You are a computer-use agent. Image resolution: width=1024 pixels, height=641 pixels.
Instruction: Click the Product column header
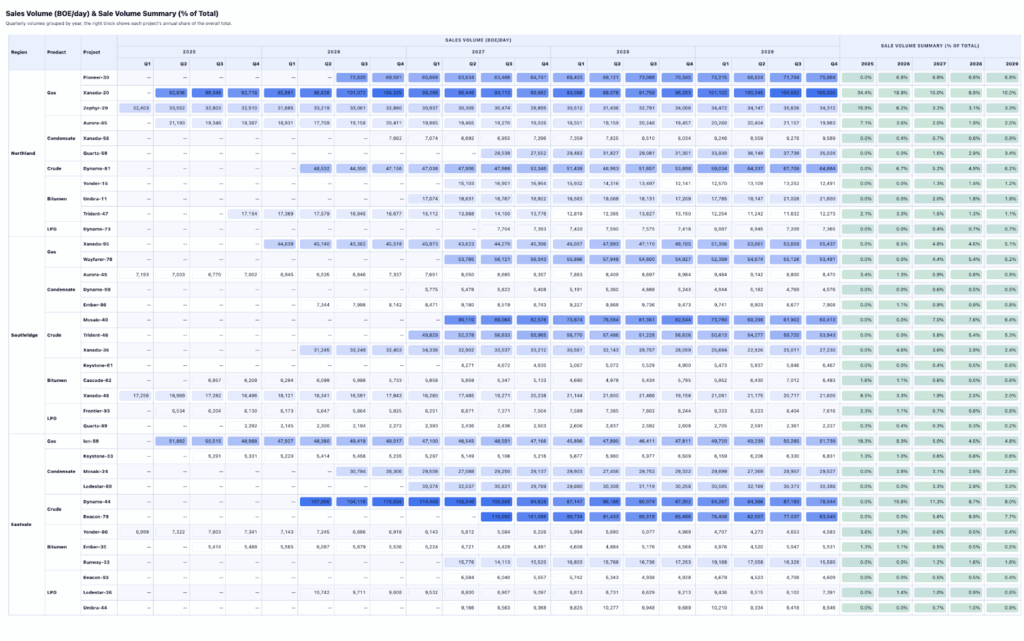coord(56,53)
